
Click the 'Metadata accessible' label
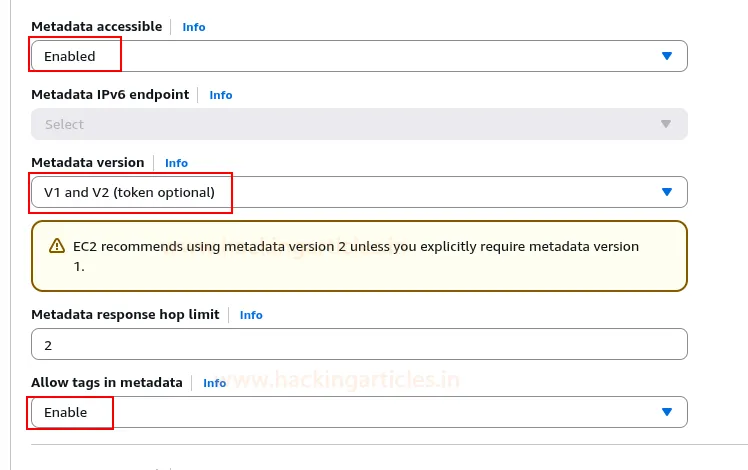[x=96, y=27]
